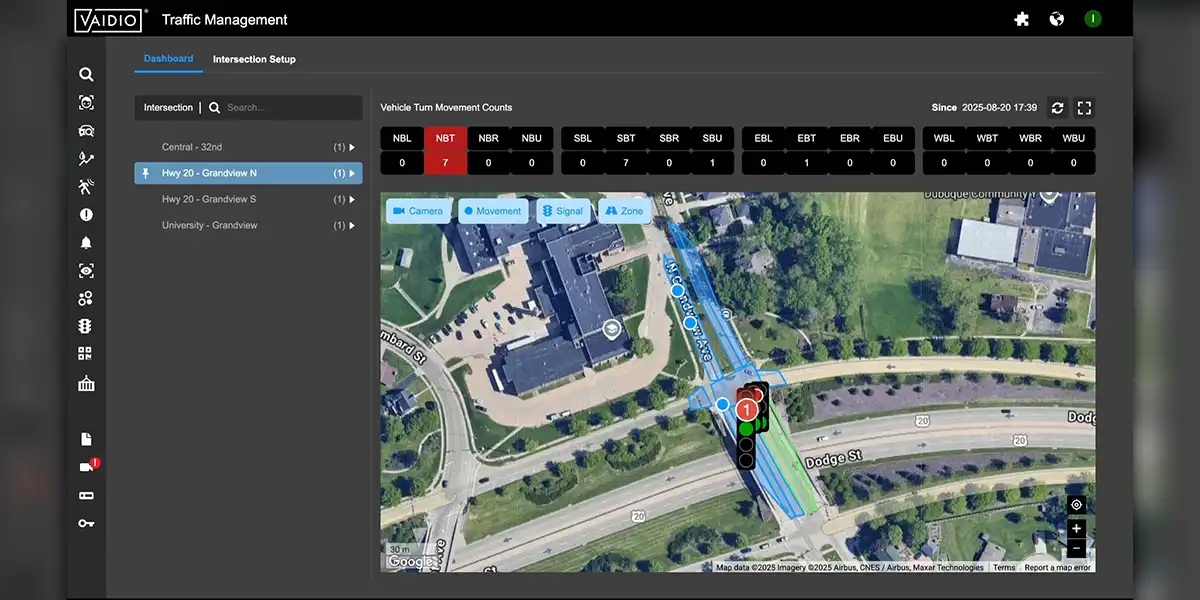Viewport: 1200px width, 600px height.
Task: Switch to the Intersection Setup tab
Action: point(254,59)
